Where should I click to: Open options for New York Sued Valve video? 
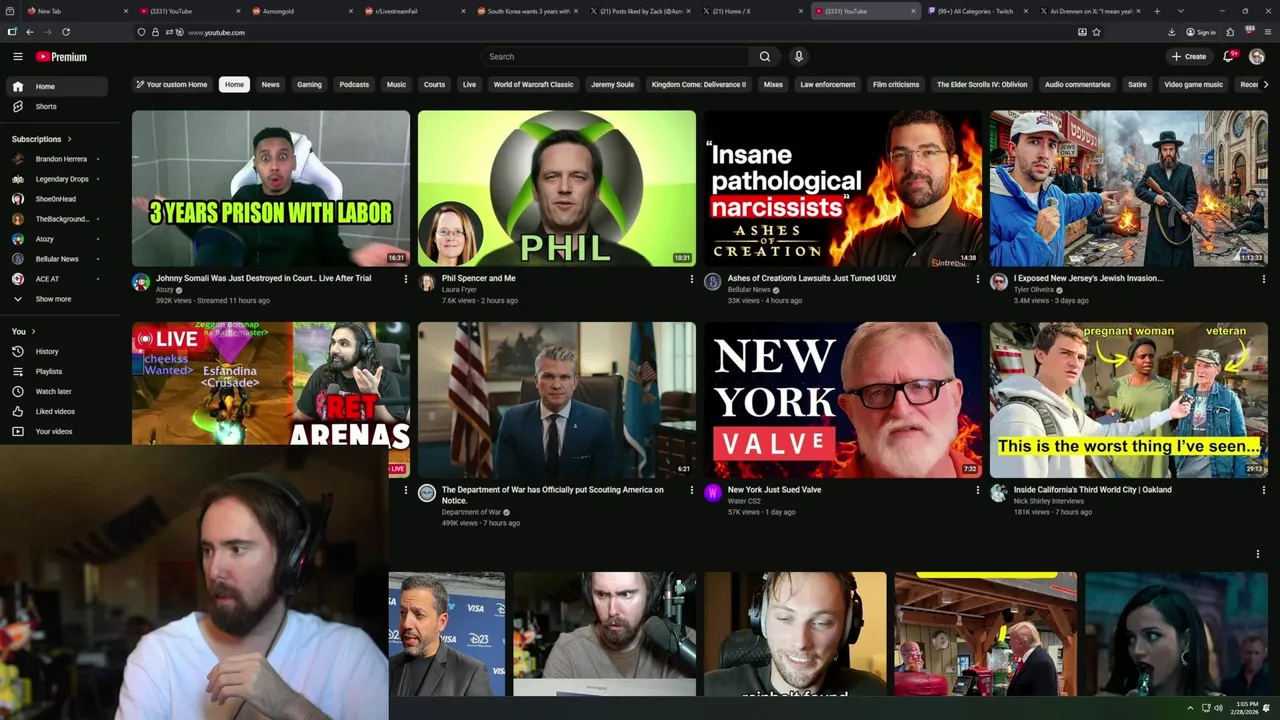click(977, 490)
